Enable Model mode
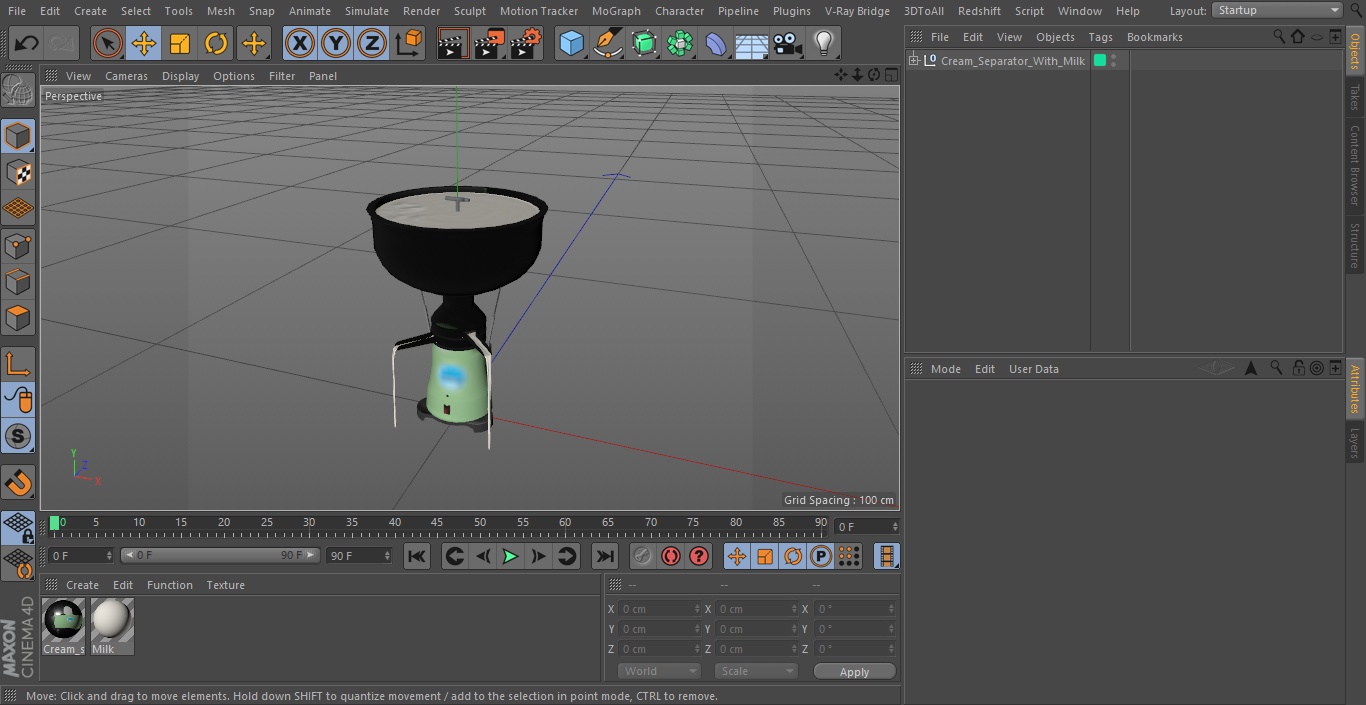 click(x=18, y=136)
